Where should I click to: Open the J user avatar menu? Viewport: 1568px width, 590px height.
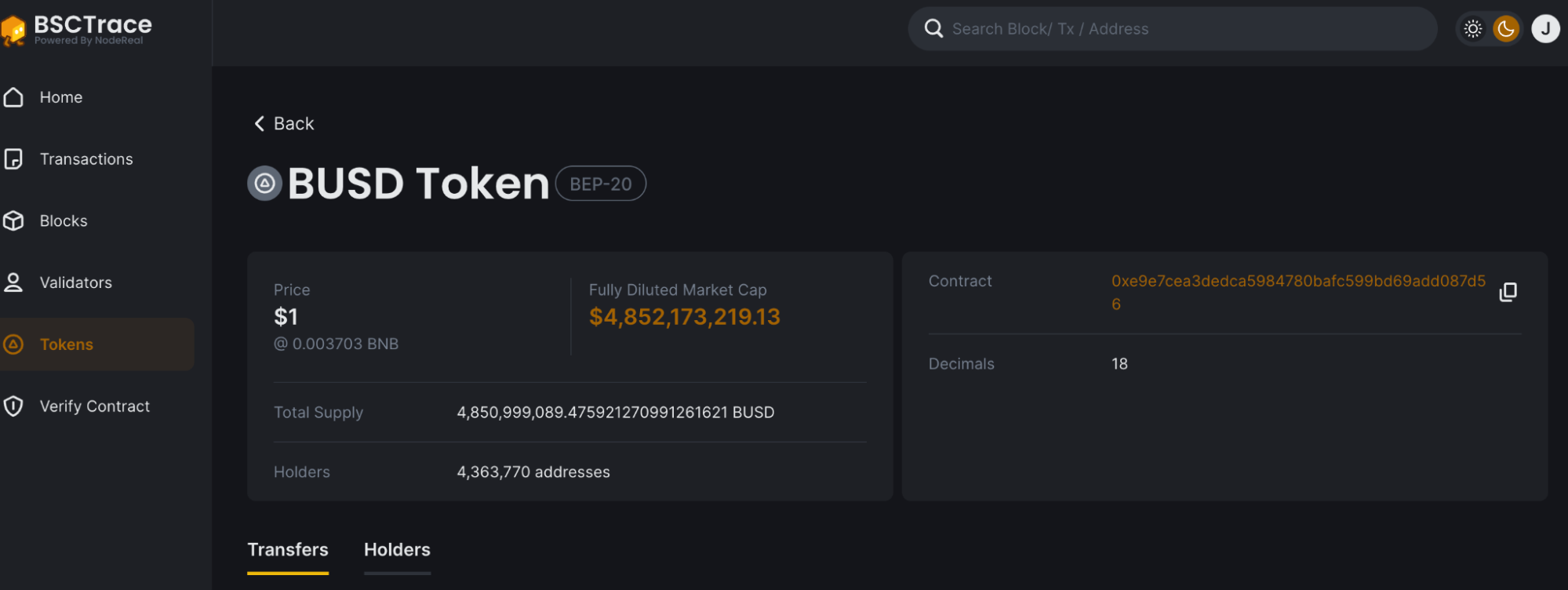[x=1545, y=29]
